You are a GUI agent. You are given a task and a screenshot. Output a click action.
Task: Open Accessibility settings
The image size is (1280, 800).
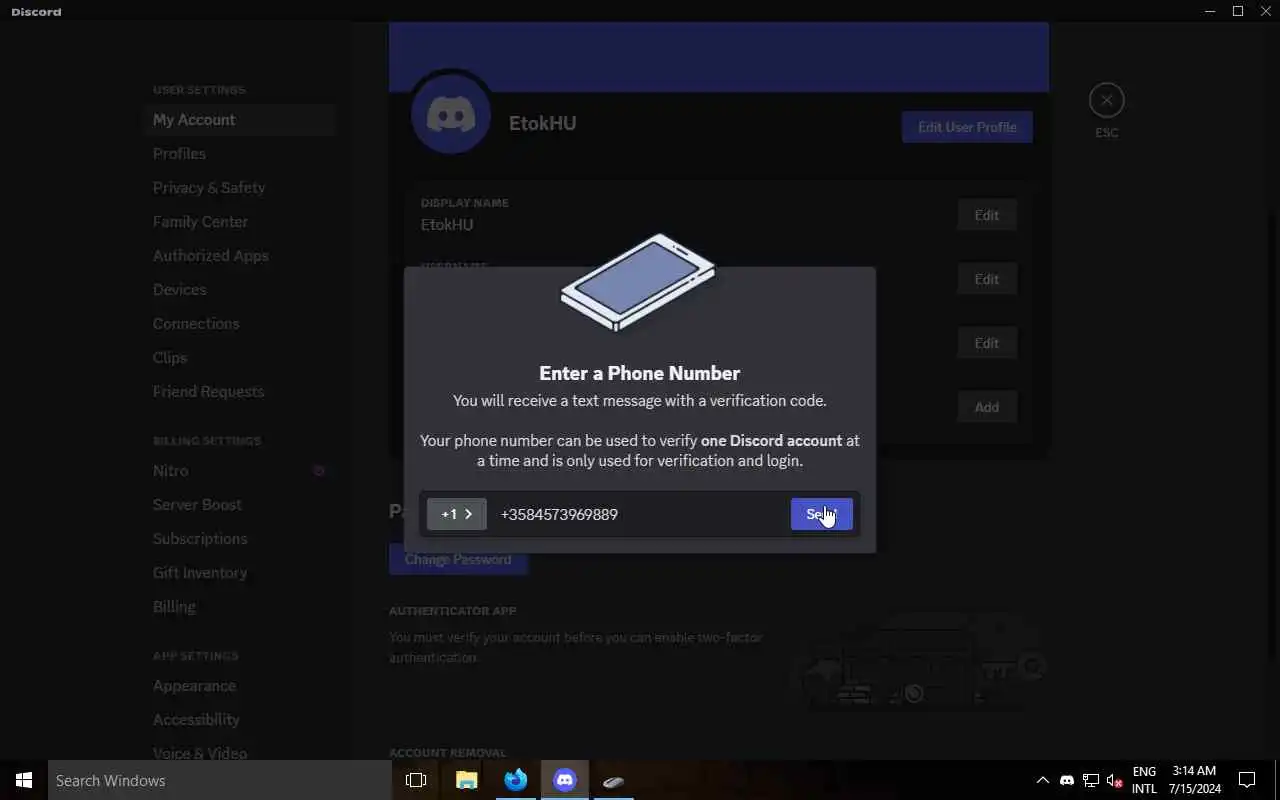(x=239, y=719)
